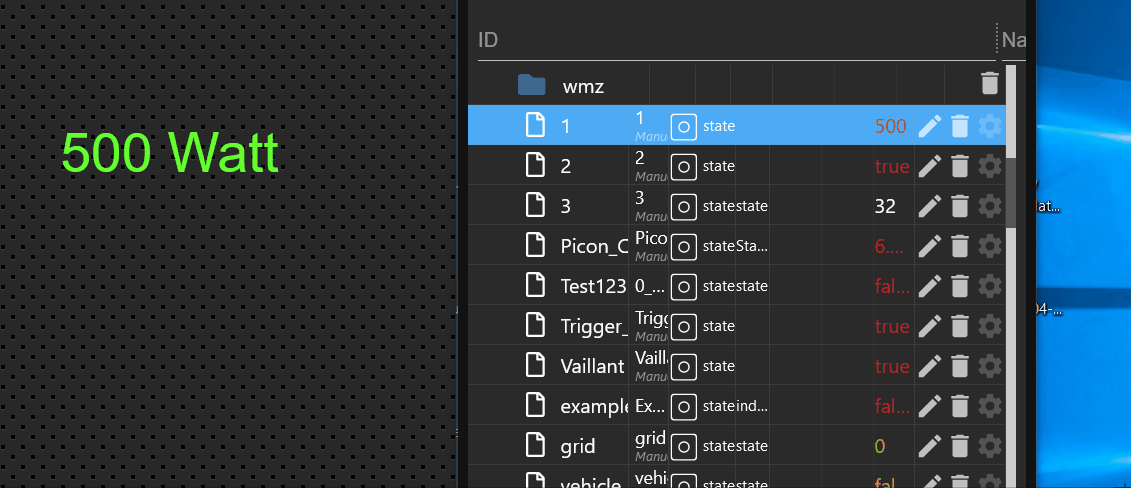
Task: Click the true value in Trigger row
Action: pos(892,326)
